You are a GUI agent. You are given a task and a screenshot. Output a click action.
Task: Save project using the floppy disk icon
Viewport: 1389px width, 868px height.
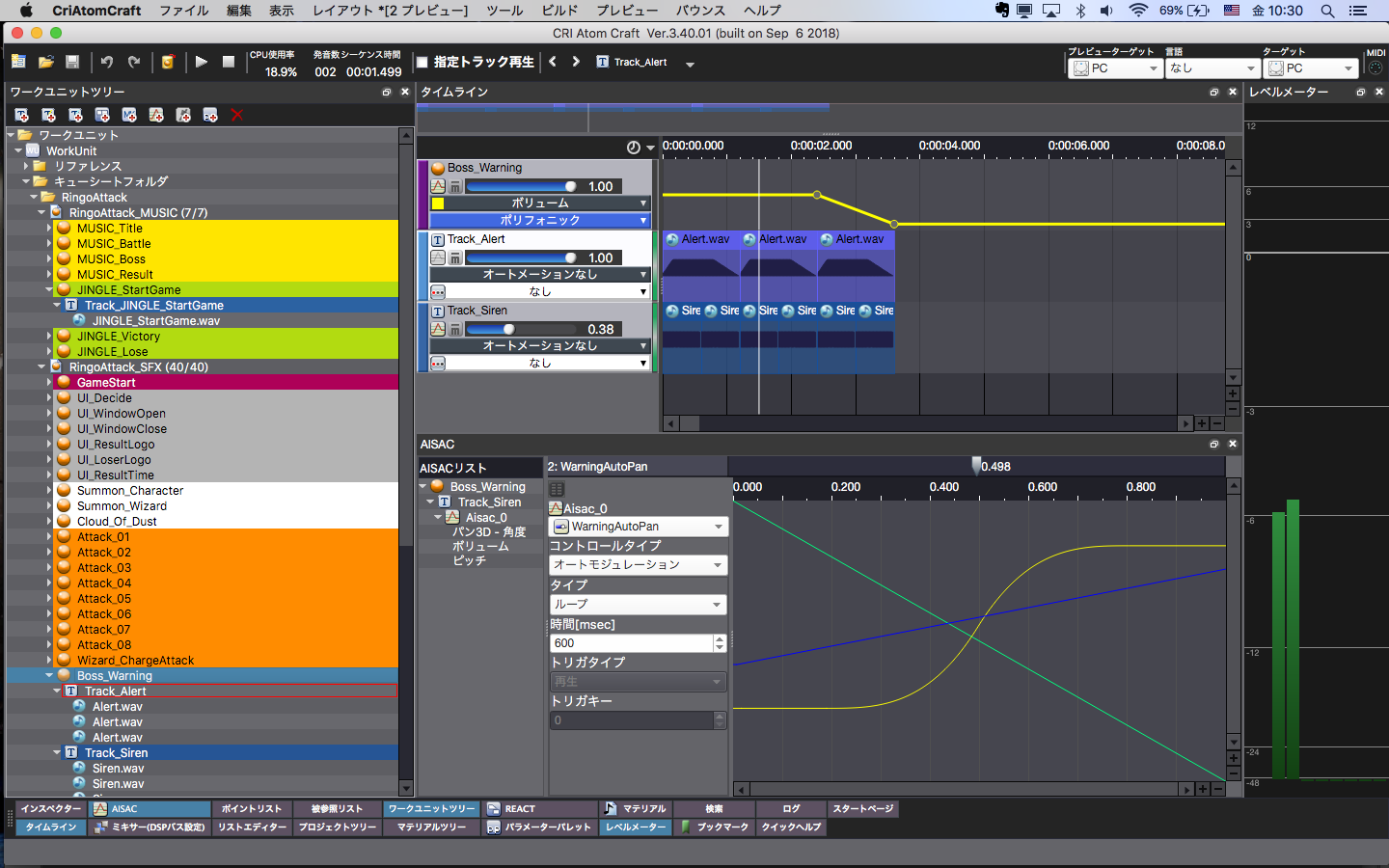72,62
